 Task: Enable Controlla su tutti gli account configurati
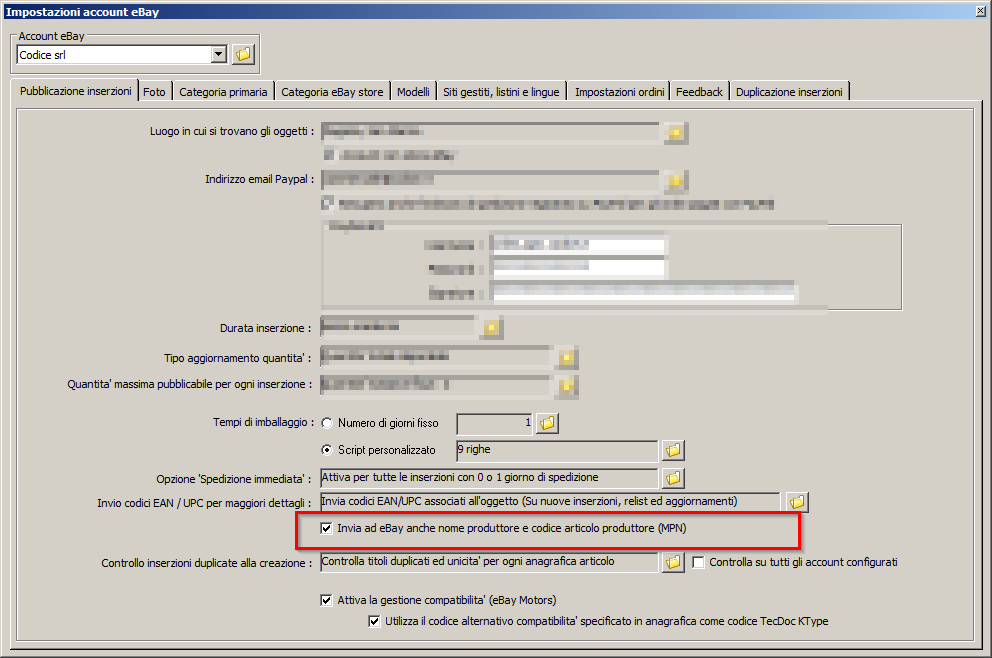(x=698, y=562)
